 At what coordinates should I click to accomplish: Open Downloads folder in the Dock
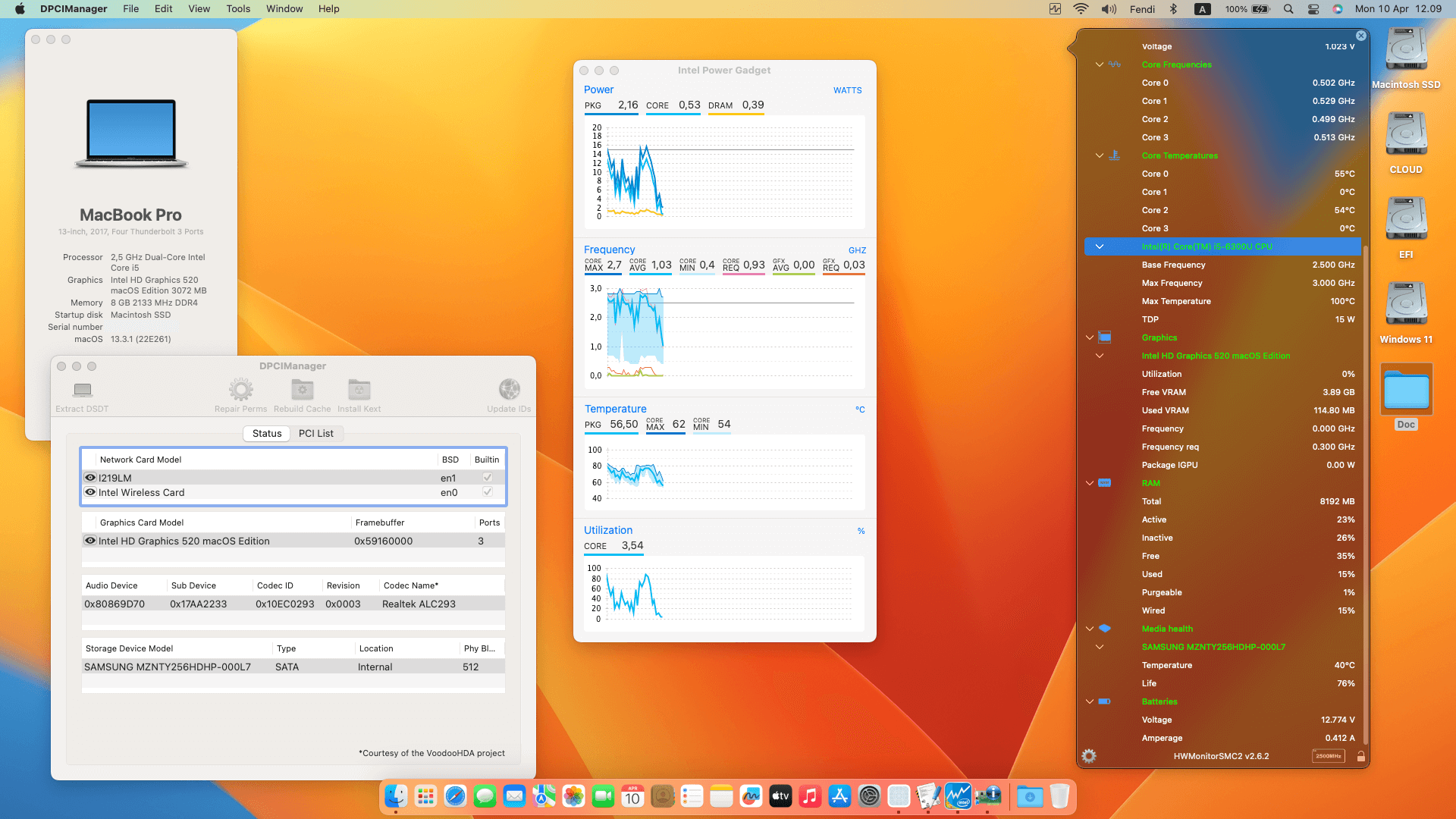(x=1030, y=796)
